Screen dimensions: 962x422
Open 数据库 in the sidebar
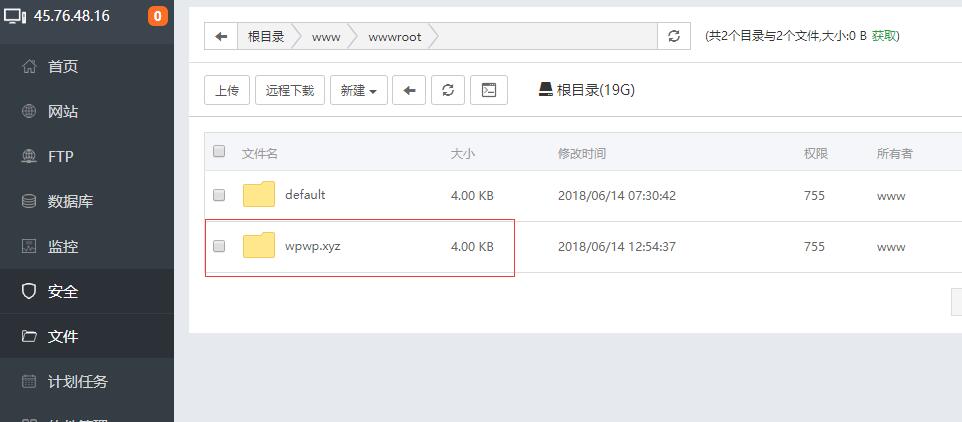coord(70,202)
